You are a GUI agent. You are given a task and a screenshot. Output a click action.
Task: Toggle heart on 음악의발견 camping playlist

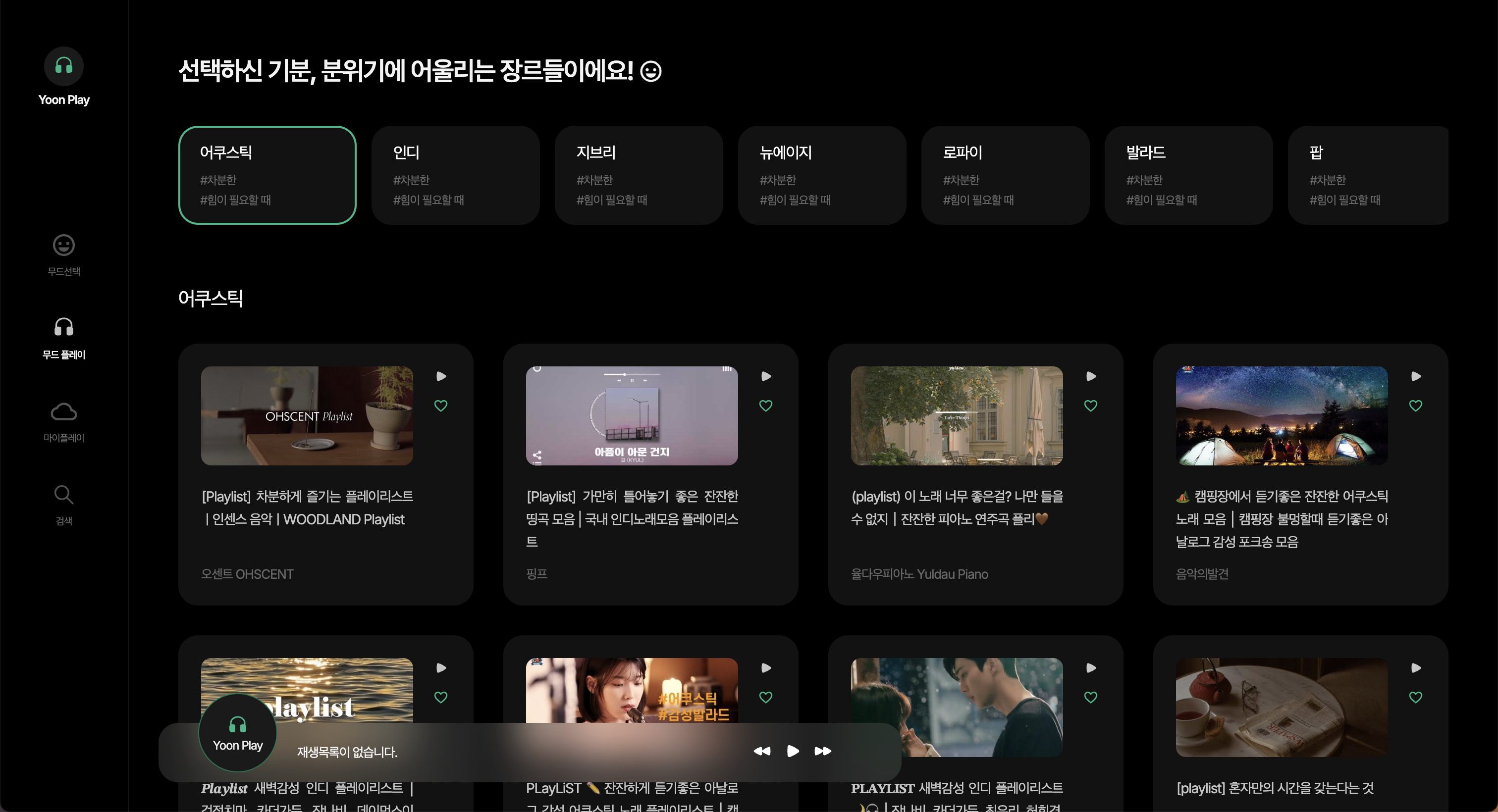[x=1416, y=406]
